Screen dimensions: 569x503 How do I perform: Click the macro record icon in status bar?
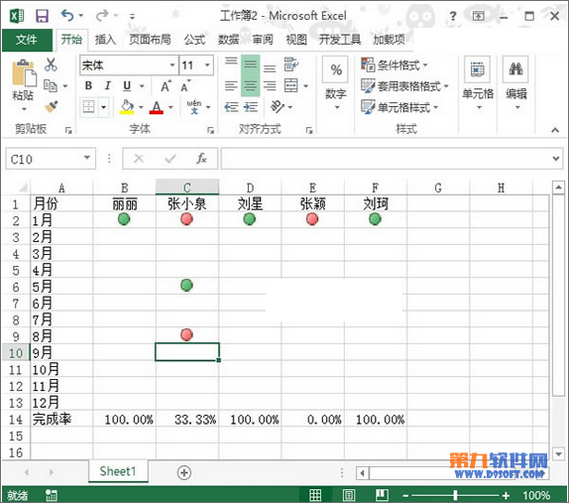(x=52, y=495)
